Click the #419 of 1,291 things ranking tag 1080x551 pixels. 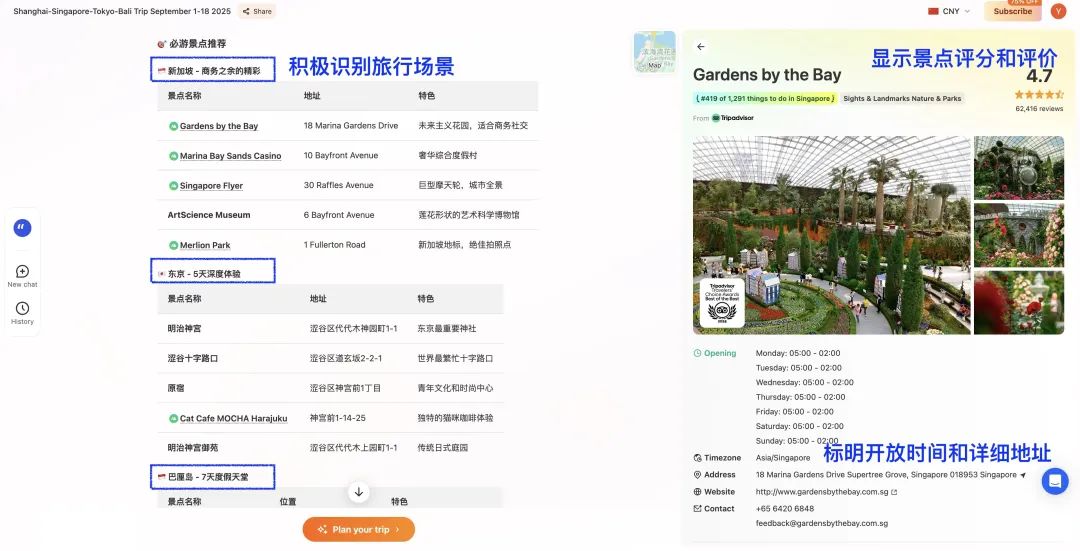point(765,98)
